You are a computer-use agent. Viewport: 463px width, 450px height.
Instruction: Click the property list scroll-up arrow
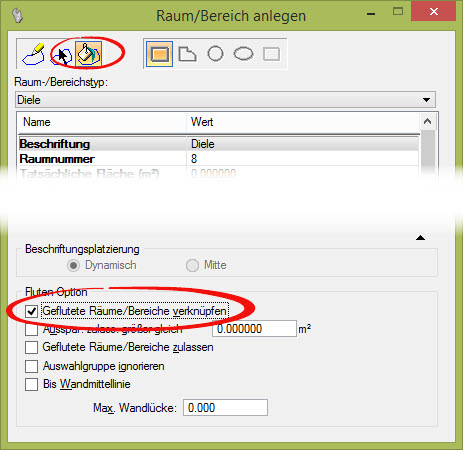pyautogui.click(x=428, y=122)
